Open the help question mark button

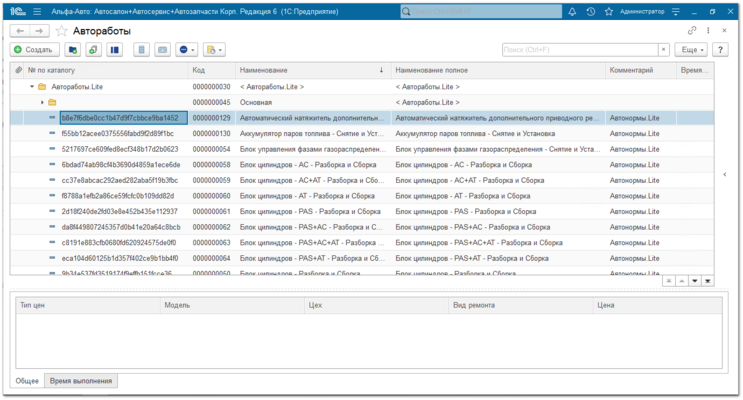point(720,50)
